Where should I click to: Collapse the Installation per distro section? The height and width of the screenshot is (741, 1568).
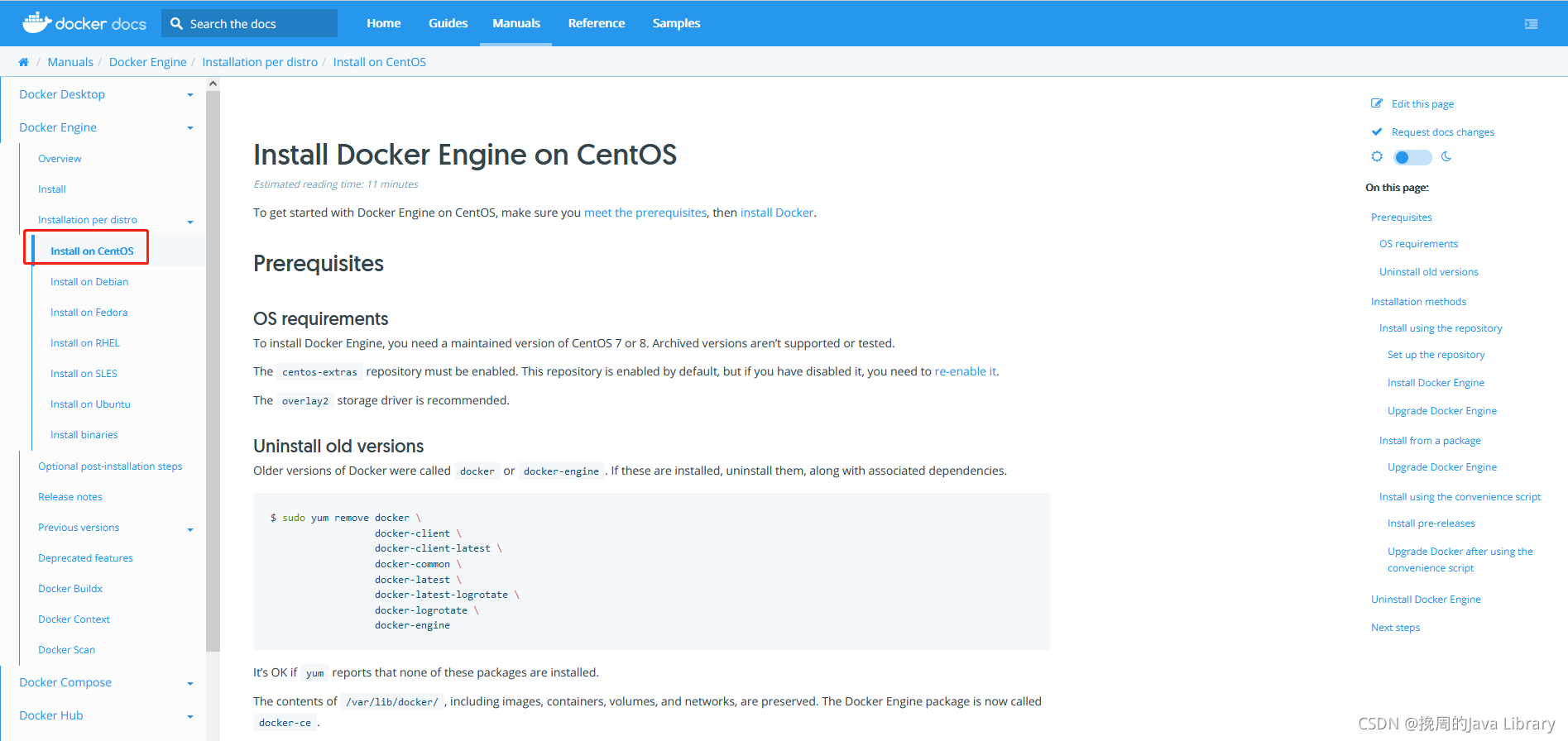[x=190, y=222]
